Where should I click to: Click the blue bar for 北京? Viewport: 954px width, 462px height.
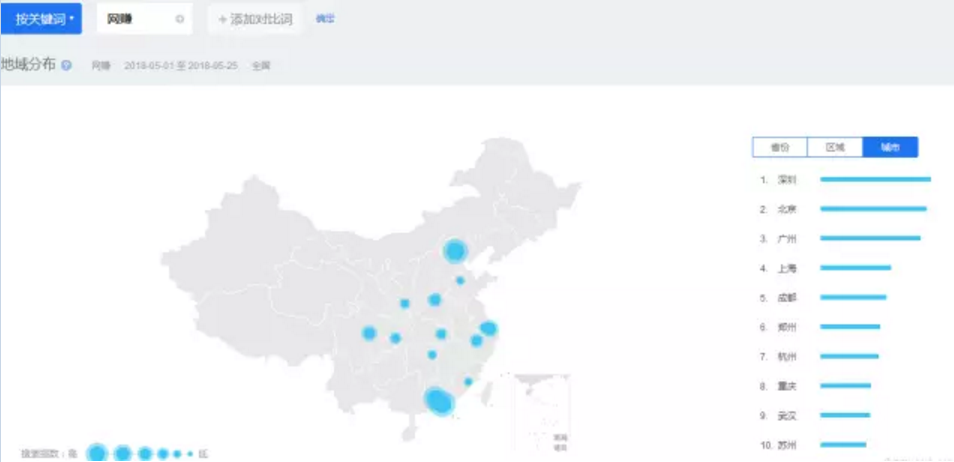(873, 209)
